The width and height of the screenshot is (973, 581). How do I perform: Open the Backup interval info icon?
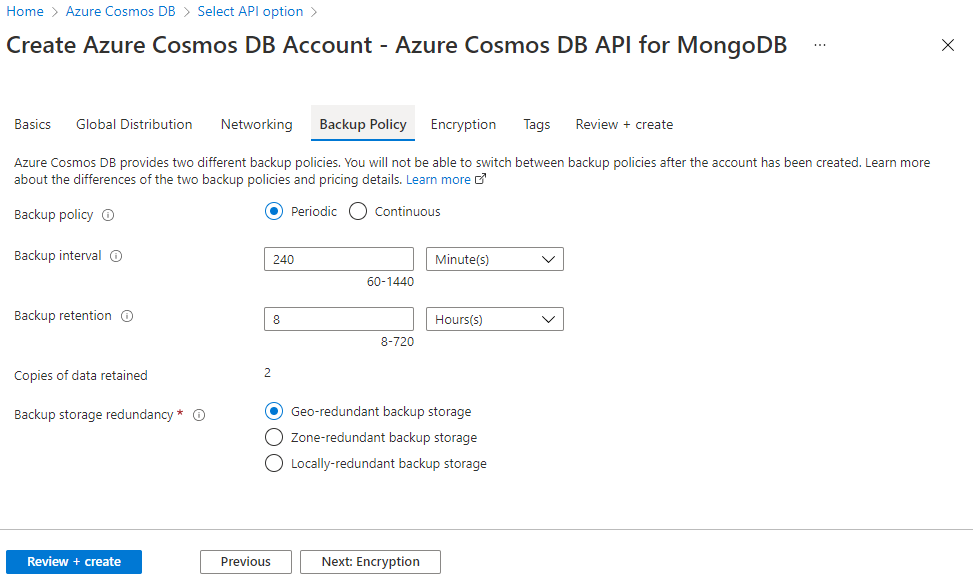[x=116, y=256]
